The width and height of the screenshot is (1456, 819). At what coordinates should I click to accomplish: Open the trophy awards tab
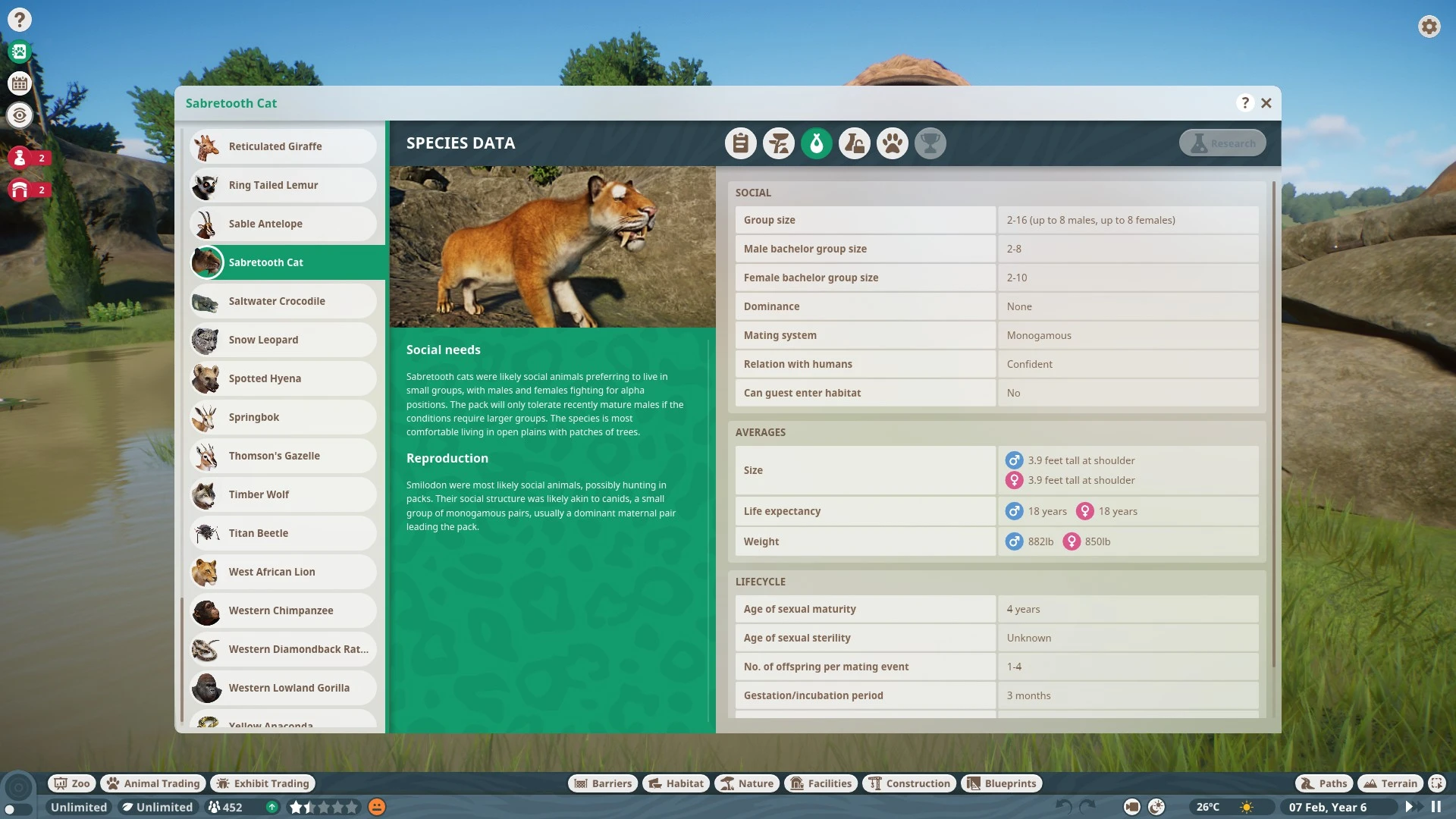coord(930,143)
